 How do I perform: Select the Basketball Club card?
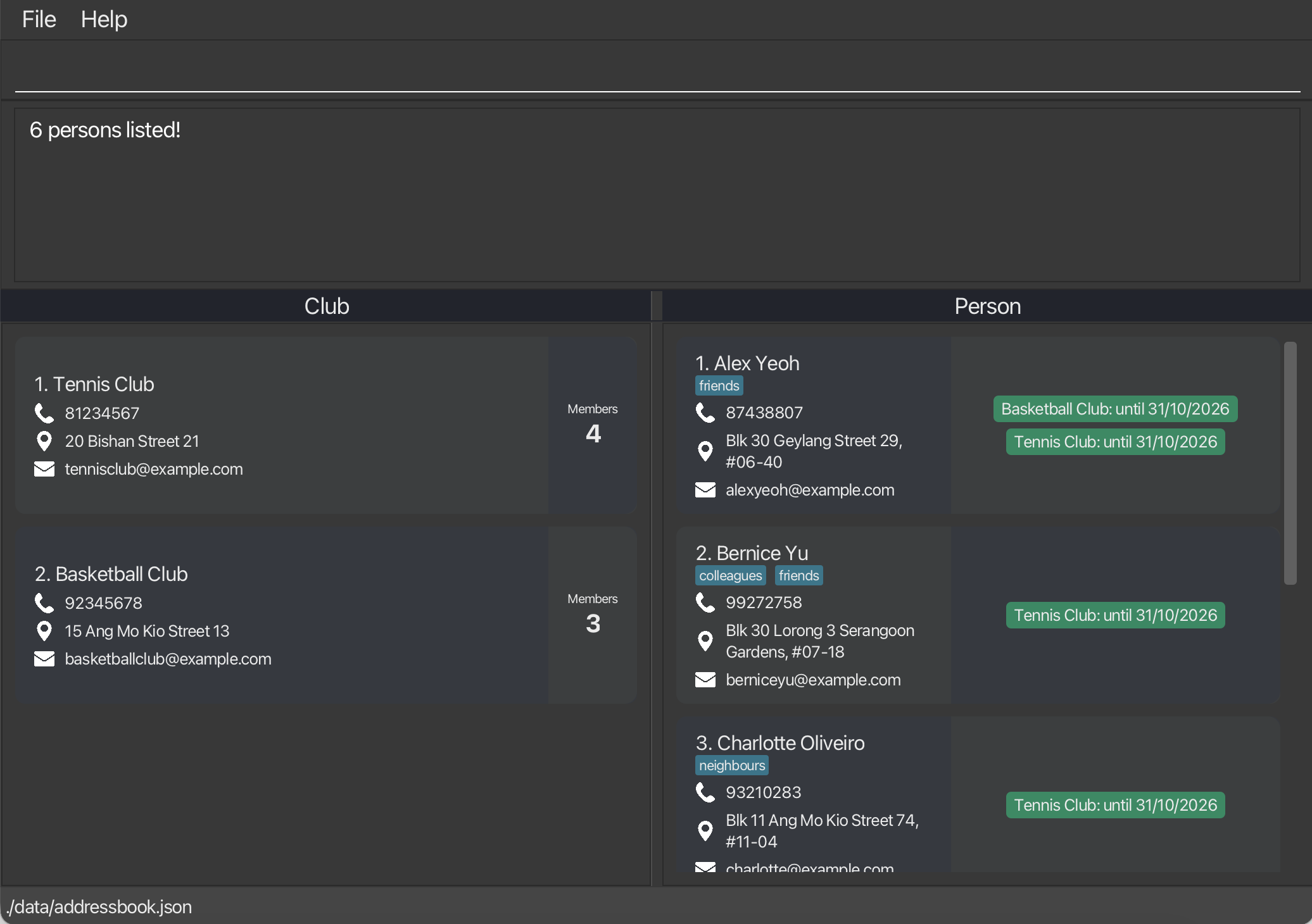click(281, 615)
